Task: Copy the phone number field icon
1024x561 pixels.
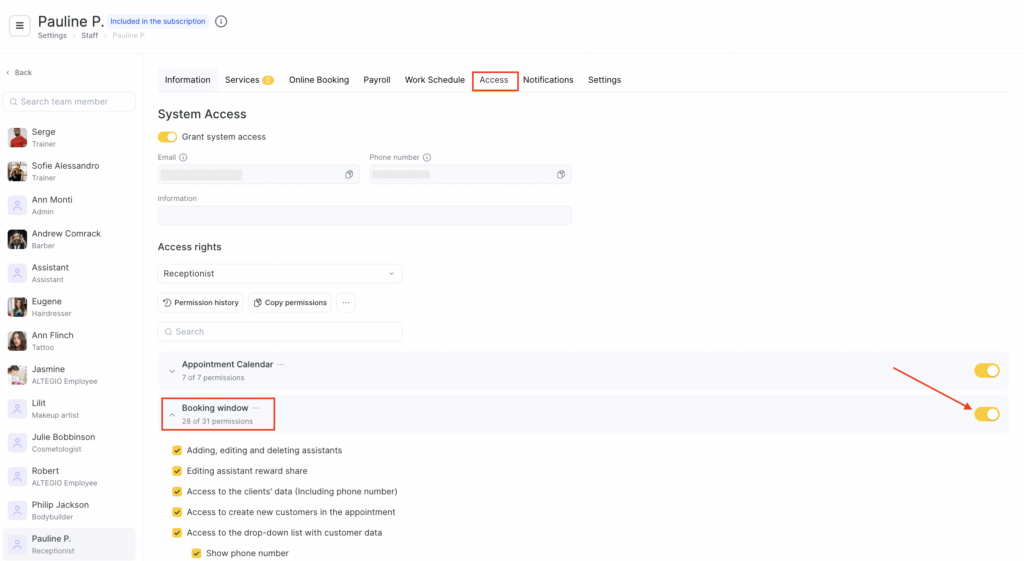Action: point(561,174)
